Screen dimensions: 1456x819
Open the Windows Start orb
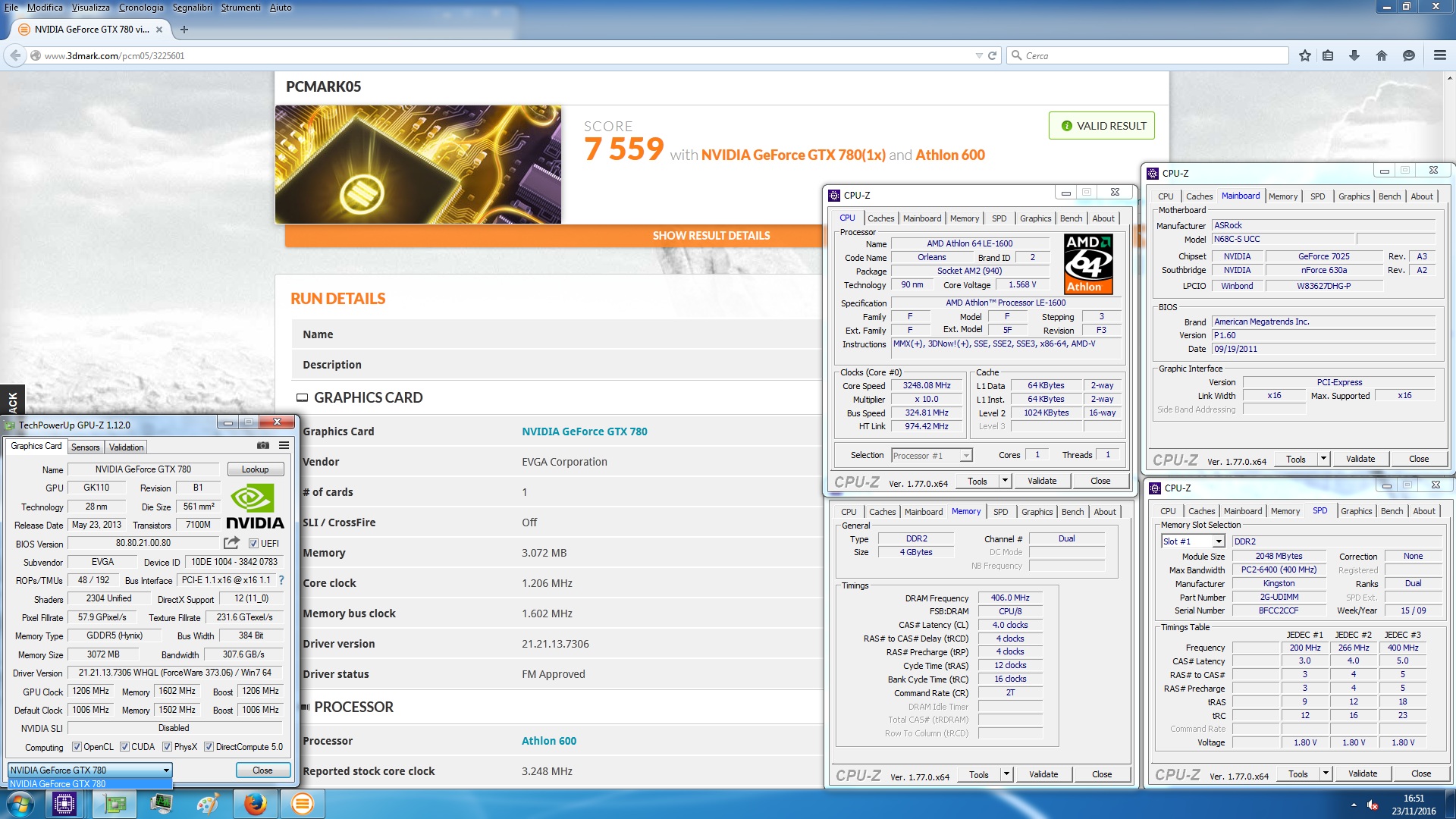20,804
